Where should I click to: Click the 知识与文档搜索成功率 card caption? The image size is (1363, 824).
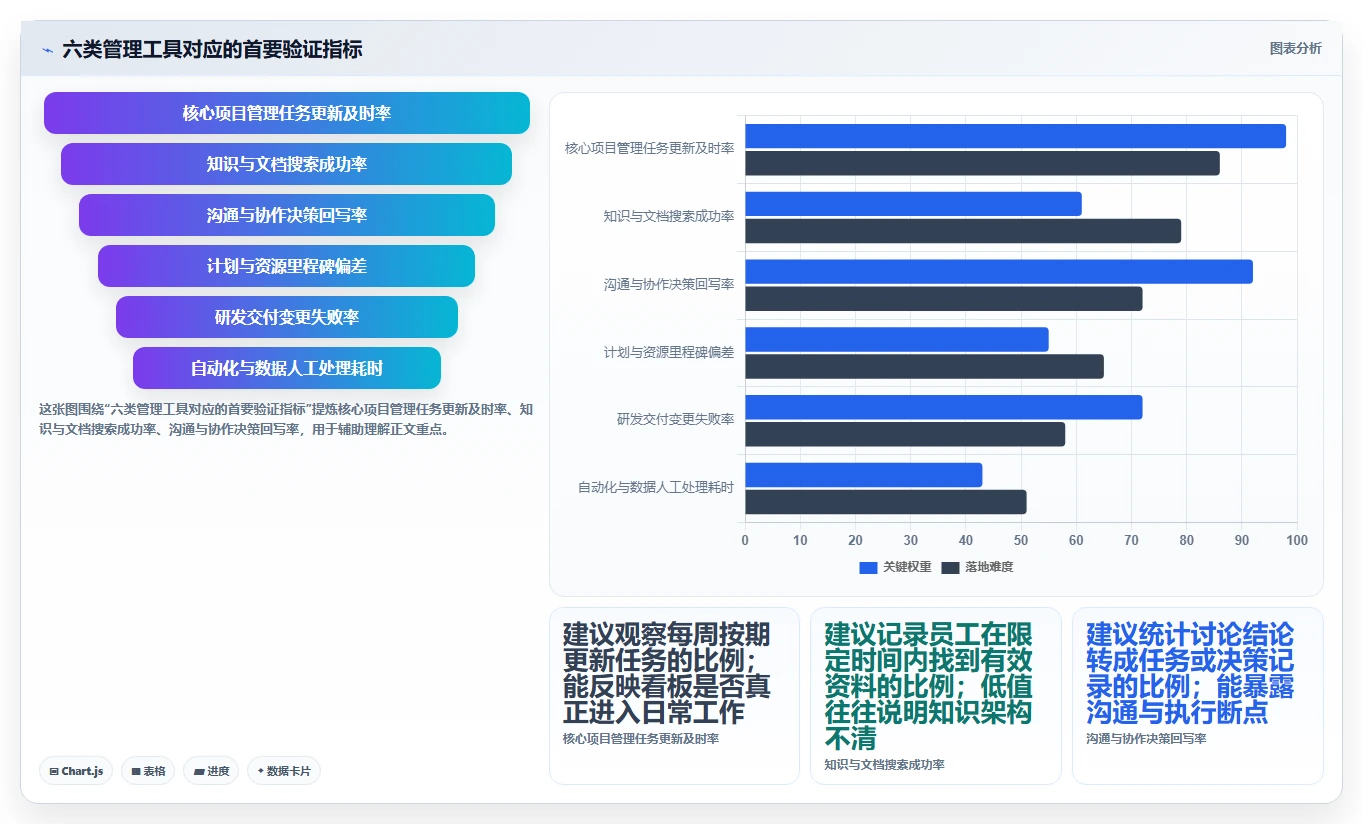coord(884,765)
